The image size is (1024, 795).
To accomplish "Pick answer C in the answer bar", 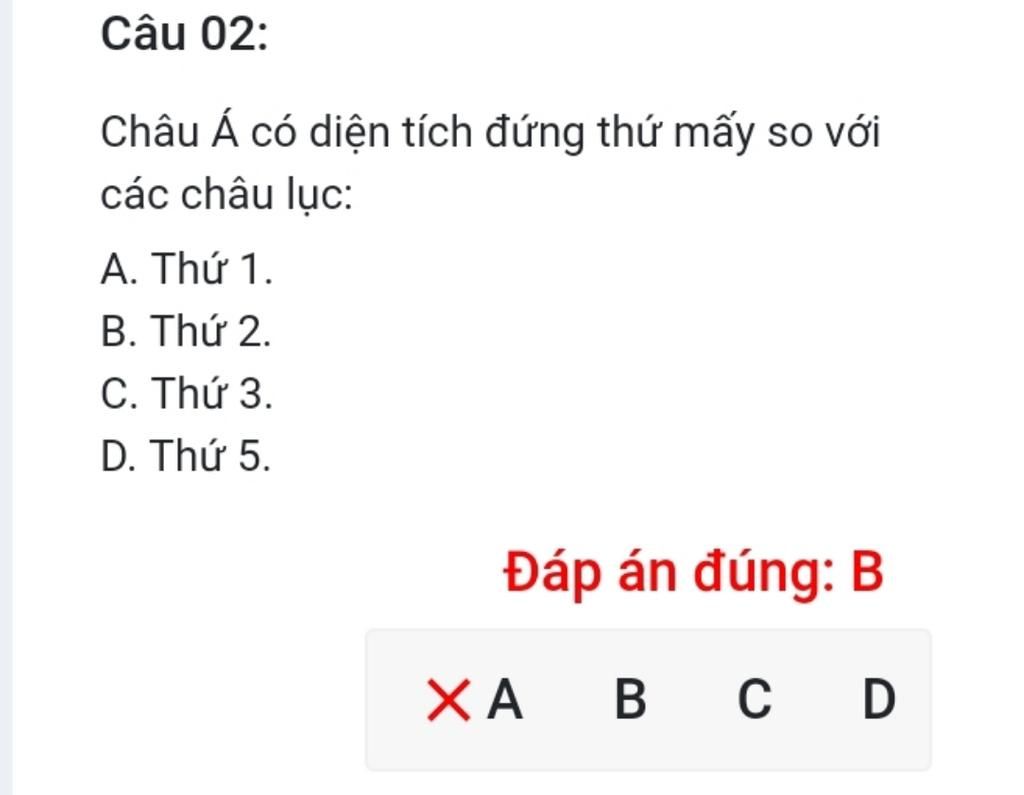I will click(754, 700).
